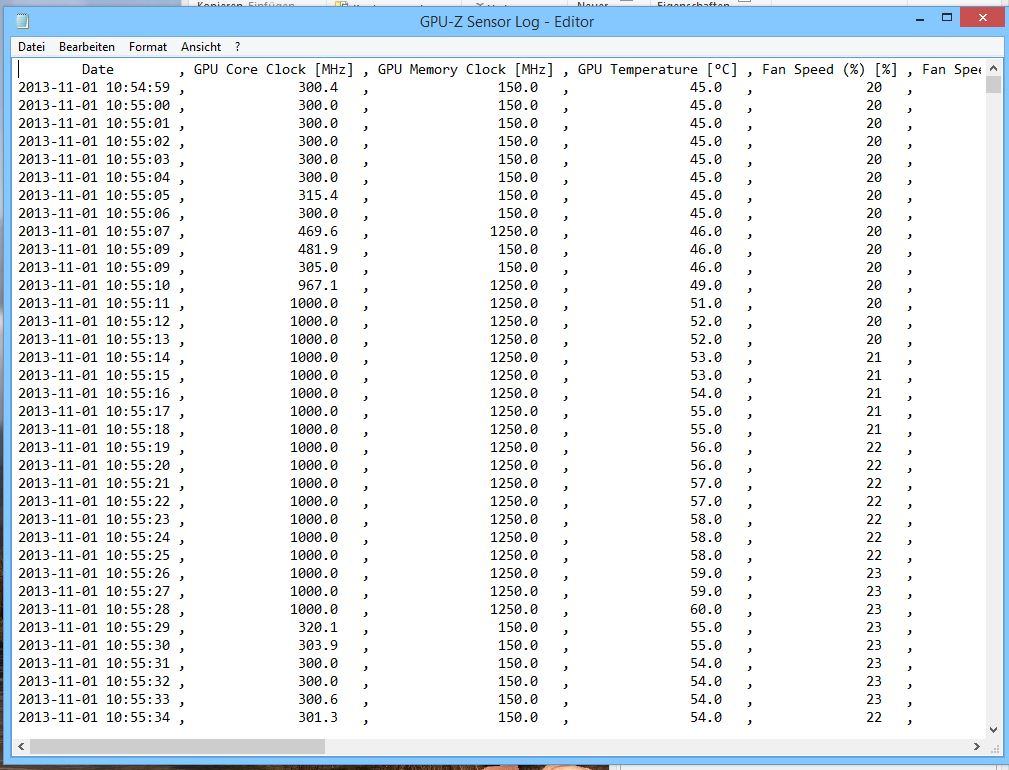Click core clock value 305.0

coord(318,268)
